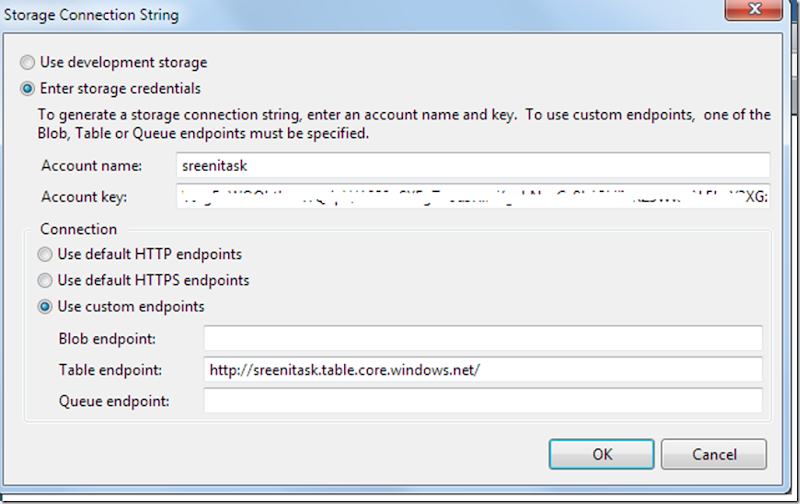The image size is (800, 504).
Task: Enable Use default HTTPS endpoints option
Action: pos(45,280)
